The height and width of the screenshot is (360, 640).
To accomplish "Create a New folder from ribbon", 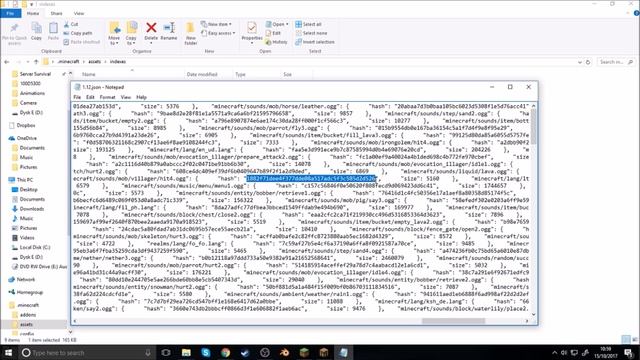I will tap(191, 33).
